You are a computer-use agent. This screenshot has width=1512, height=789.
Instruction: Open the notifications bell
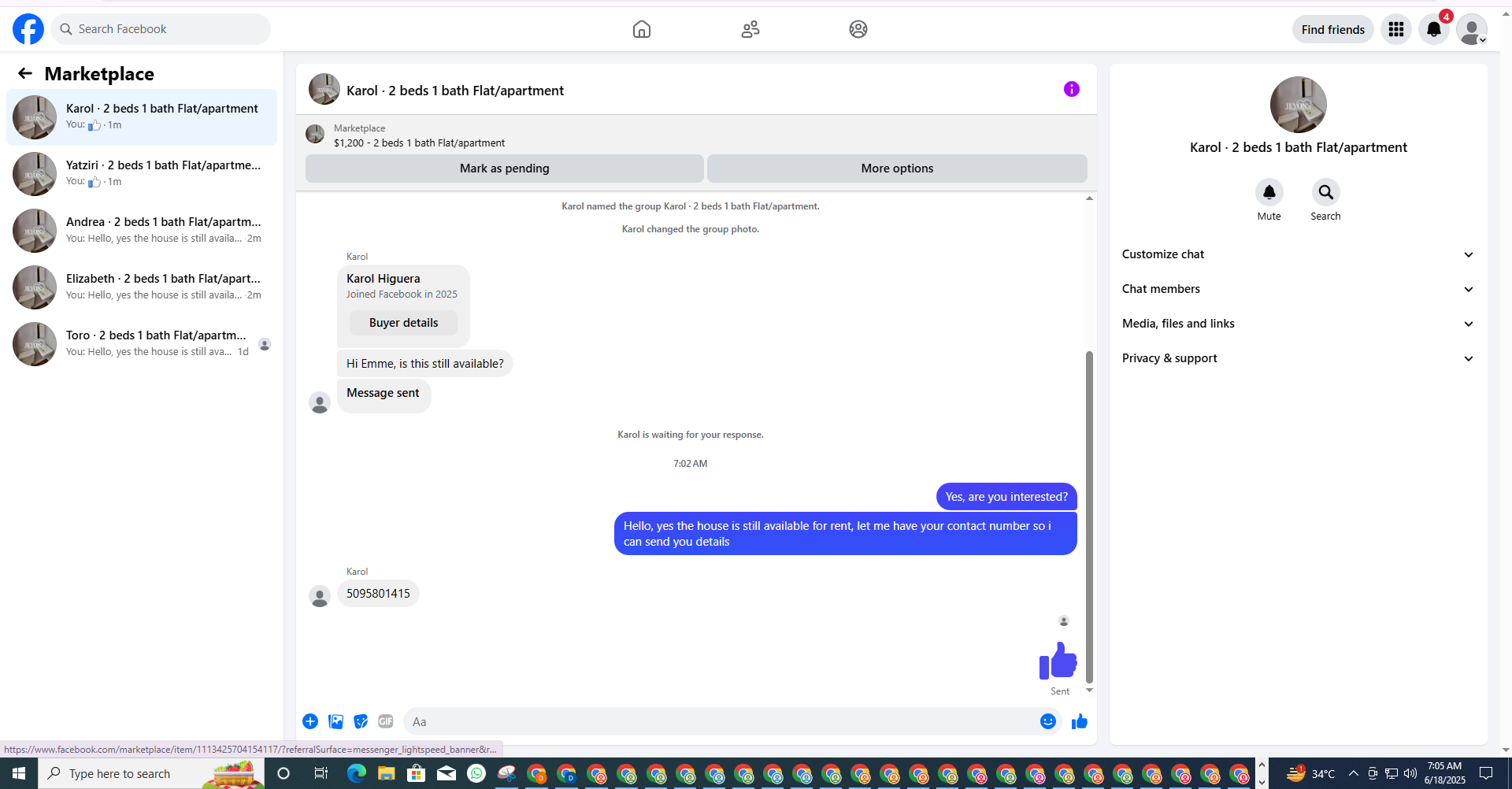click(x=1434, y=29)
